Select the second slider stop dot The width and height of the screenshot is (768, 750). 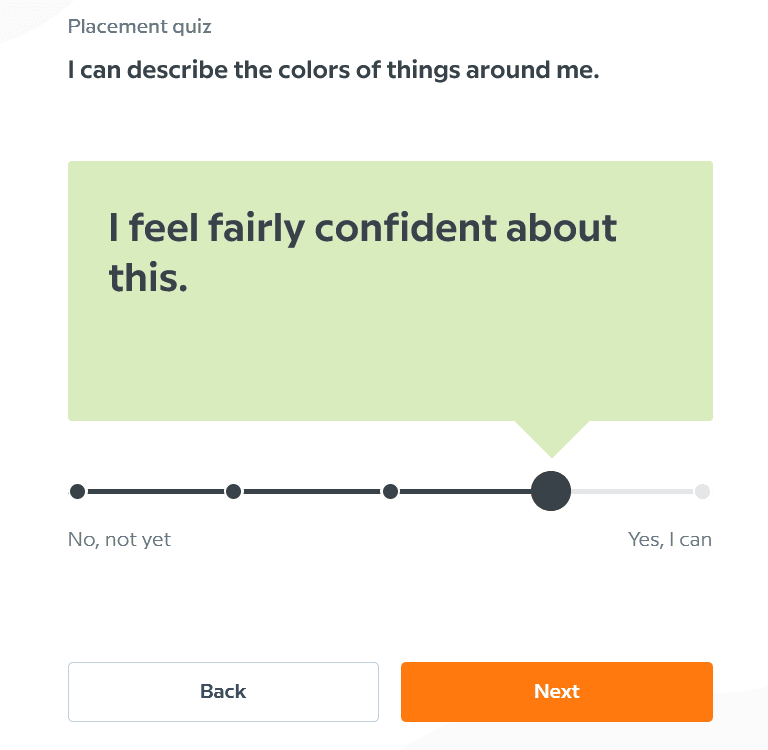233,491
